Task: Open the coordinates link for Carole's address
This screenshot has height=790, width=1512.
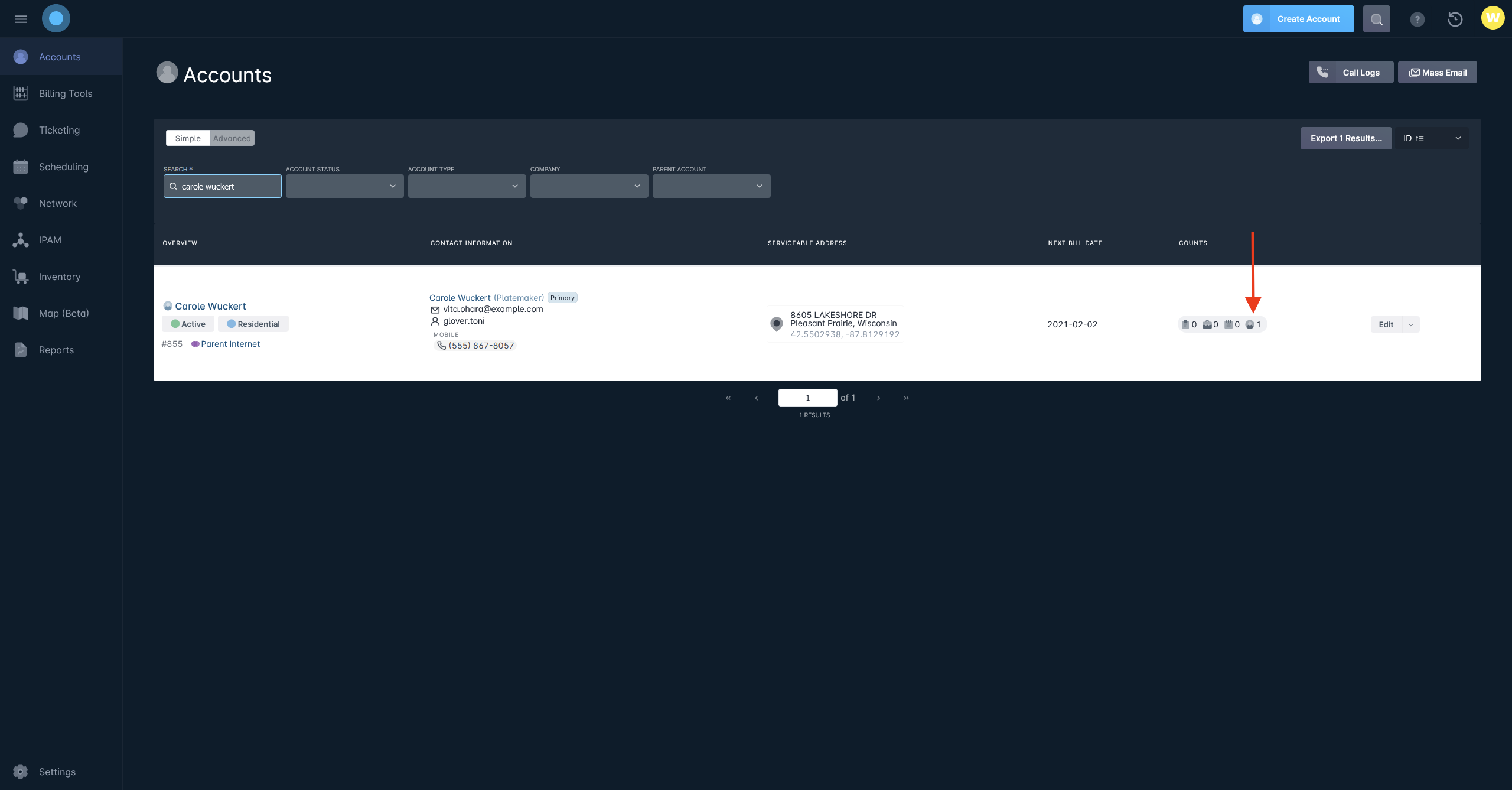Action: tap(845, 334)
